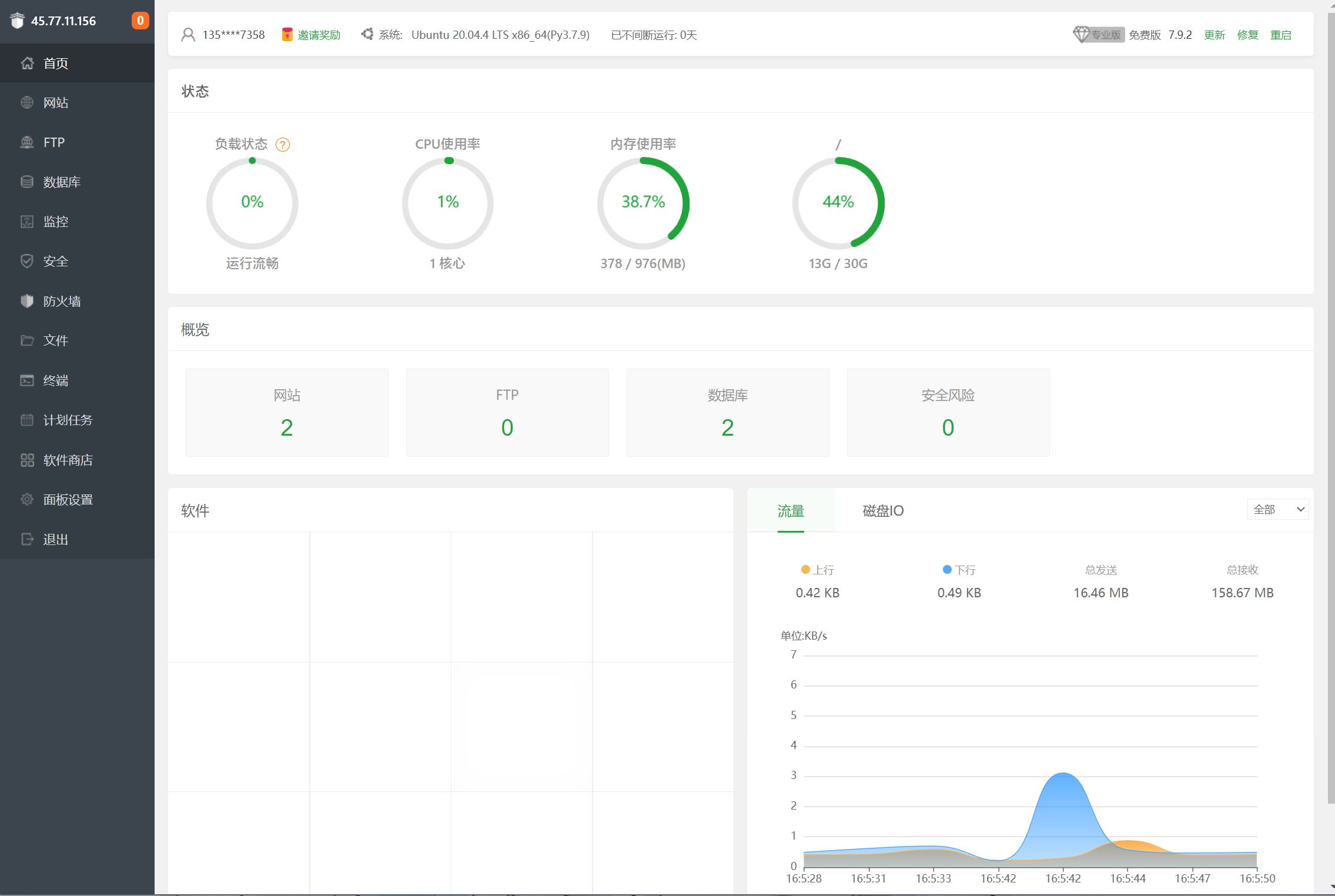Open 软件商店 in sidebar
This screenshot has width=1335, height=896.
[x=77, y=460]
